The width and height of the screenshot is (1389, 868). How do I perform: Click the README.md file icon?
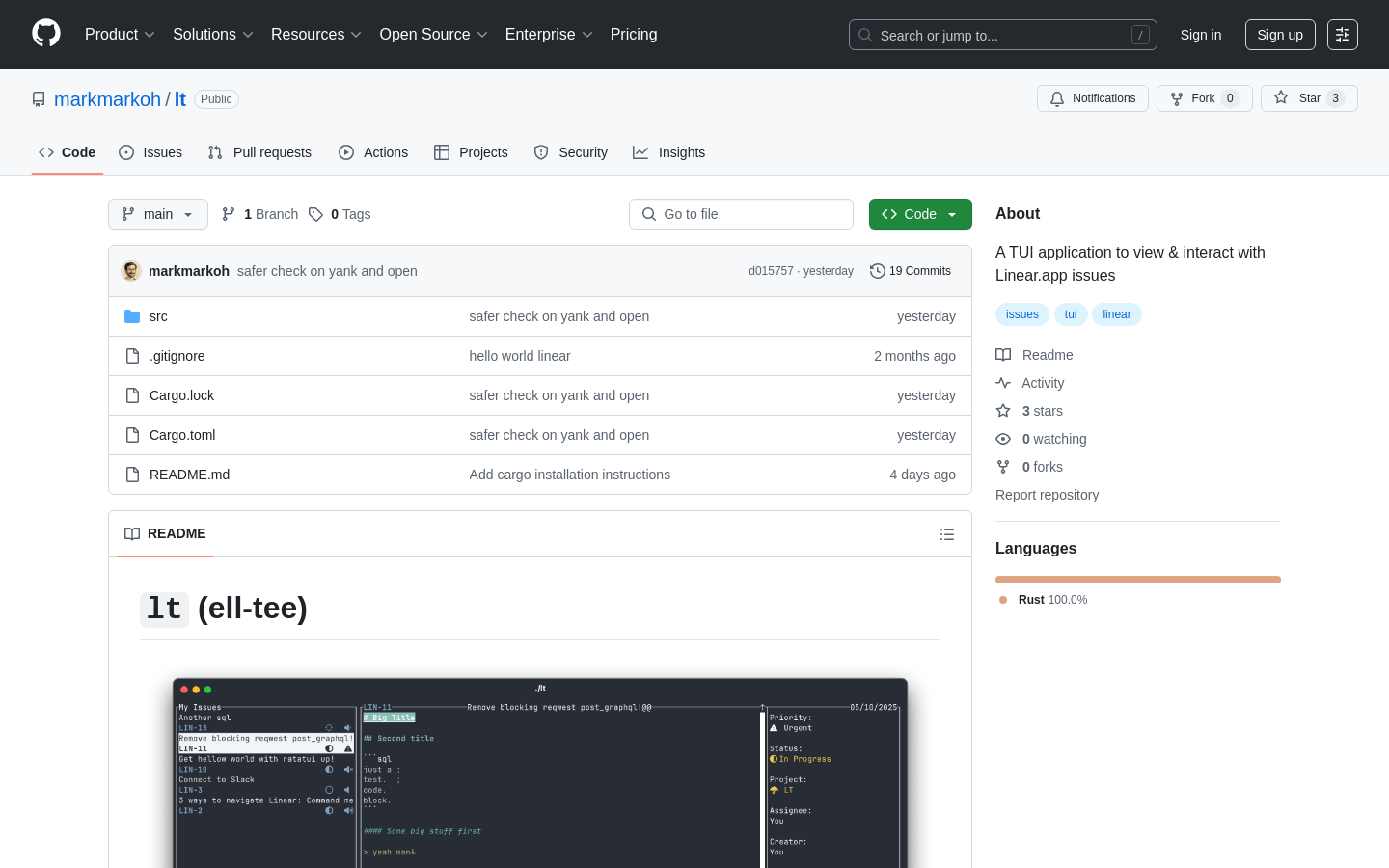tap(132, 475)
